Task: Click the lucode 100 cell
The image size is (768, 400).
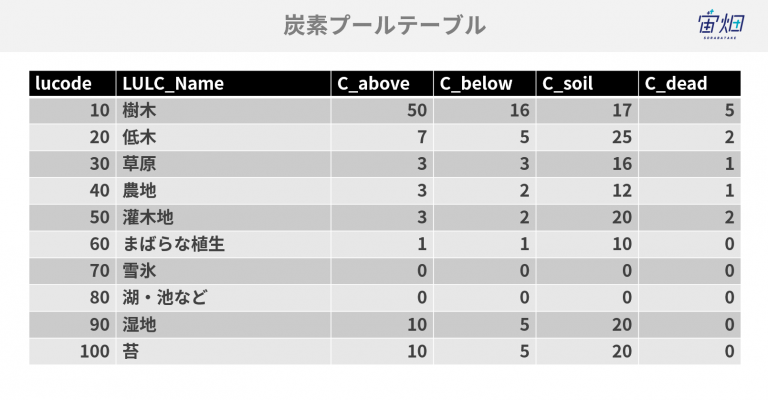Action: [72, 351]
